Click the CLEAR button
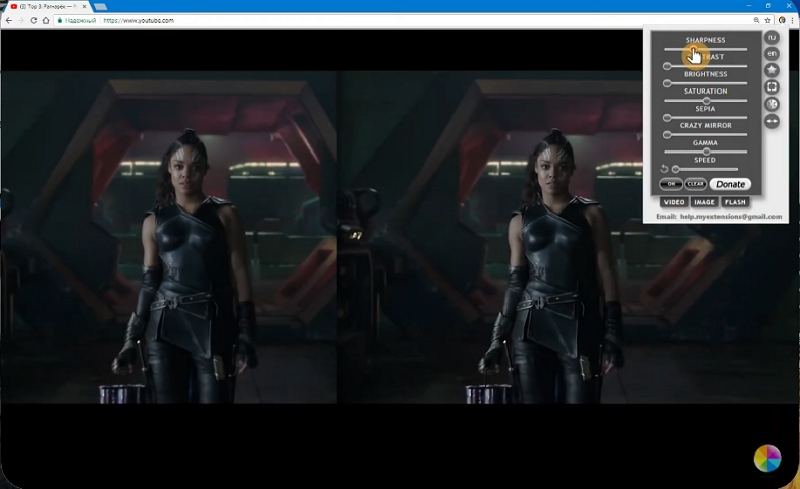 pos(695,184)
